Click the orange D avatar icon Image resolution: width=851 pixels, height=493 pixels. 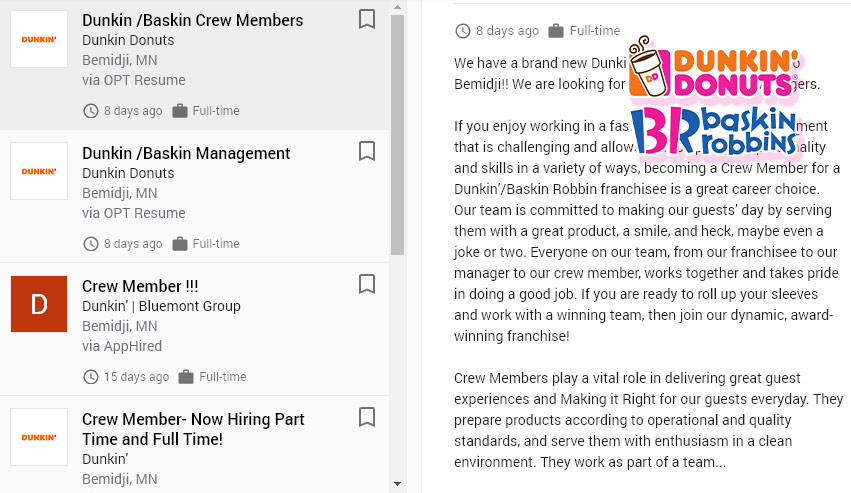click(x=39, y=304)
